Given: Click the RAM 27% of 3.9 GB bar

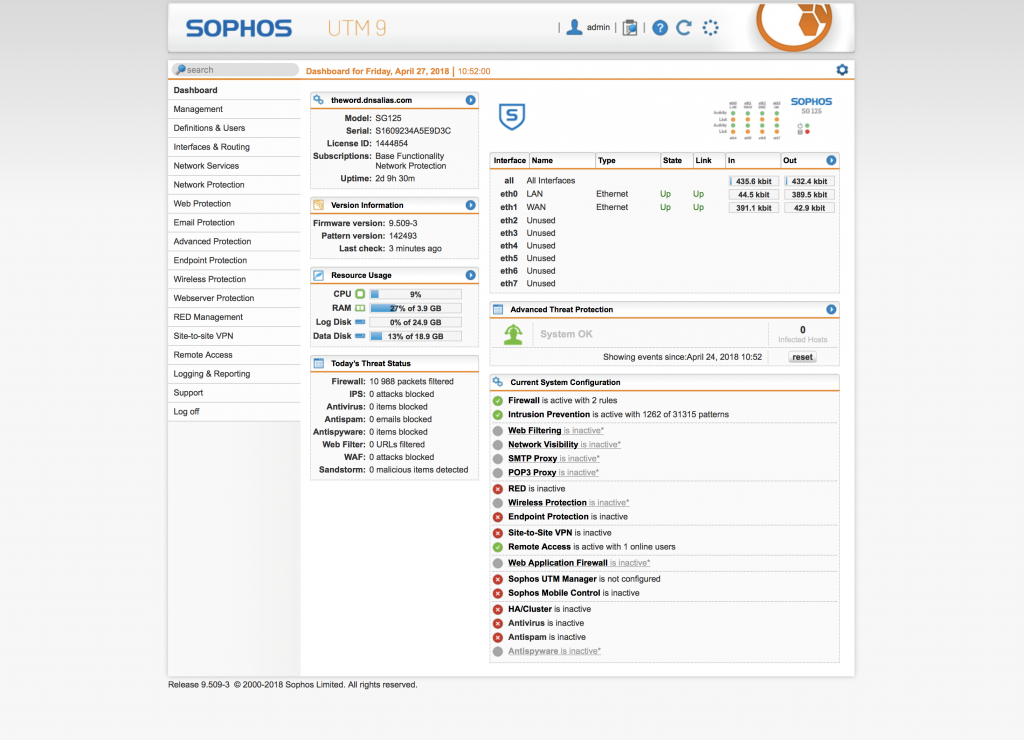Looking at the screenshot, I should [x=415, y=308].
